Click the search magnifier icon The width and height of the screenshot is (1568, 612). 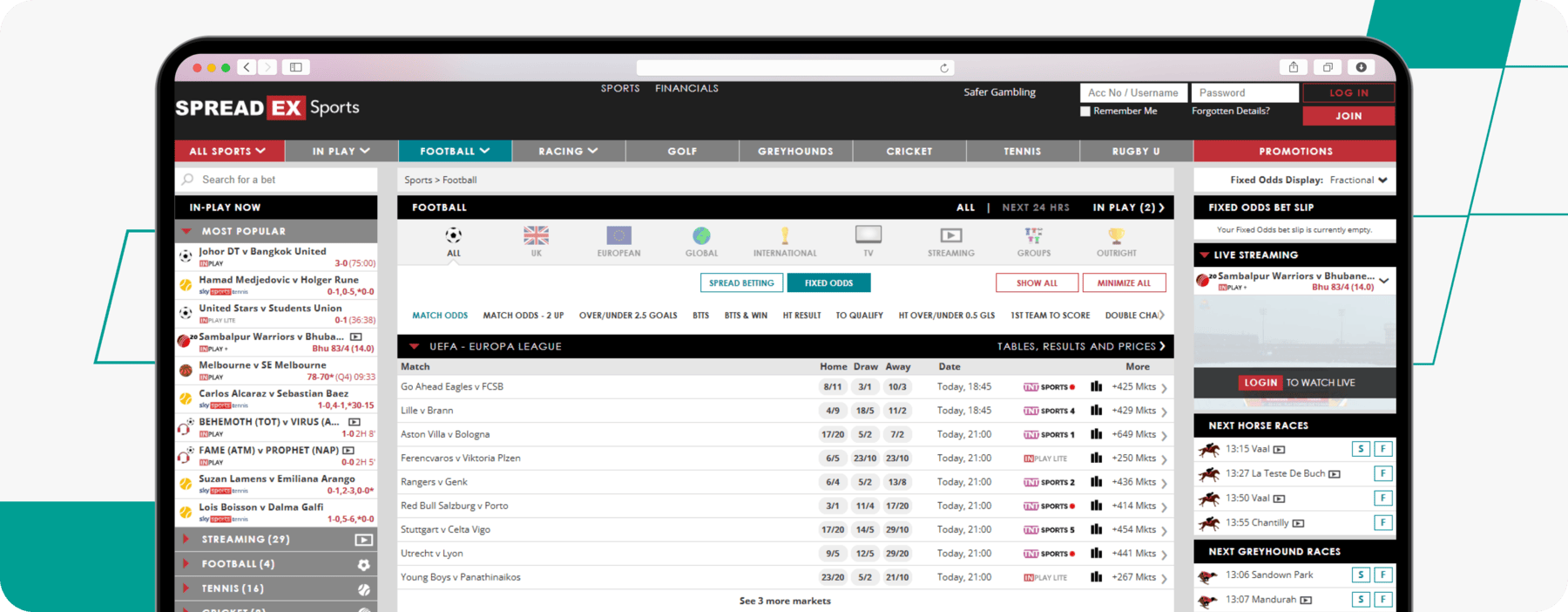click(188, 180)
